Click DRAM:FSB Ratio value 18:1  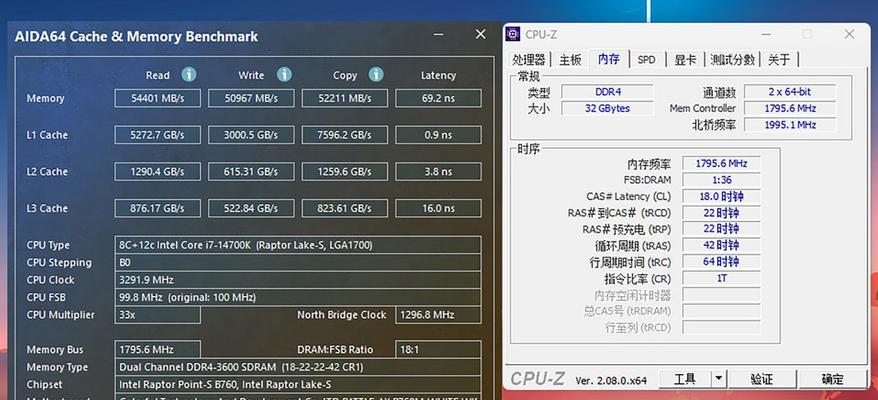coord(438,350)
